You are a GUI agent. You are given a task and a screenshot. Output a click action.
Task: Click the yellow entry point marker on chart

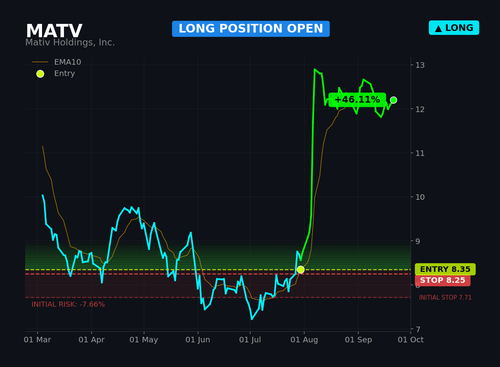coord(301,269)
